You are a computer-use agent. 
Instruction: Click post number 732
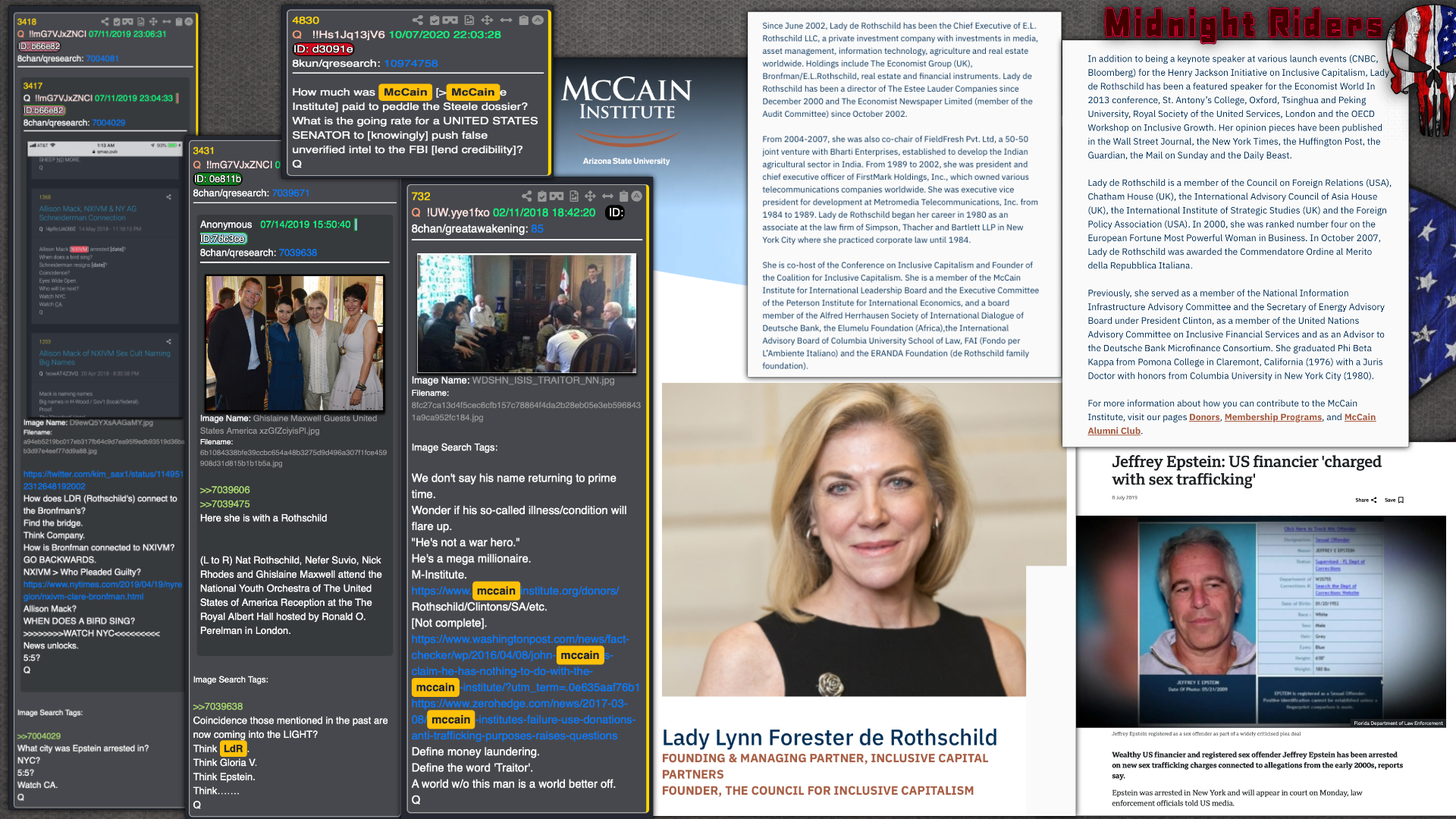coord(421,196)
